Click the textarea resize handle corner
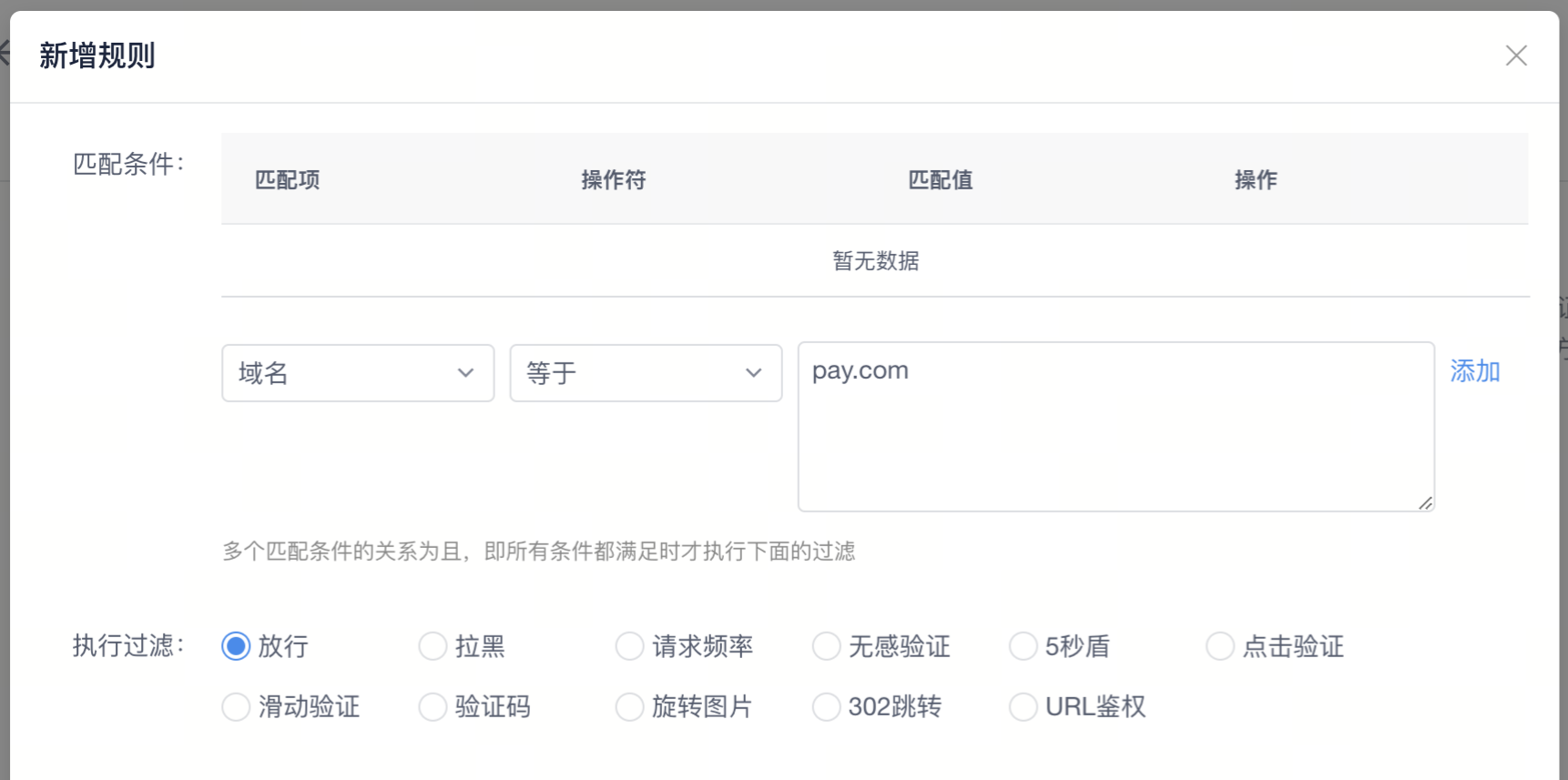The height and width of the screenshot is (780, 1568). pos(1425,502)
